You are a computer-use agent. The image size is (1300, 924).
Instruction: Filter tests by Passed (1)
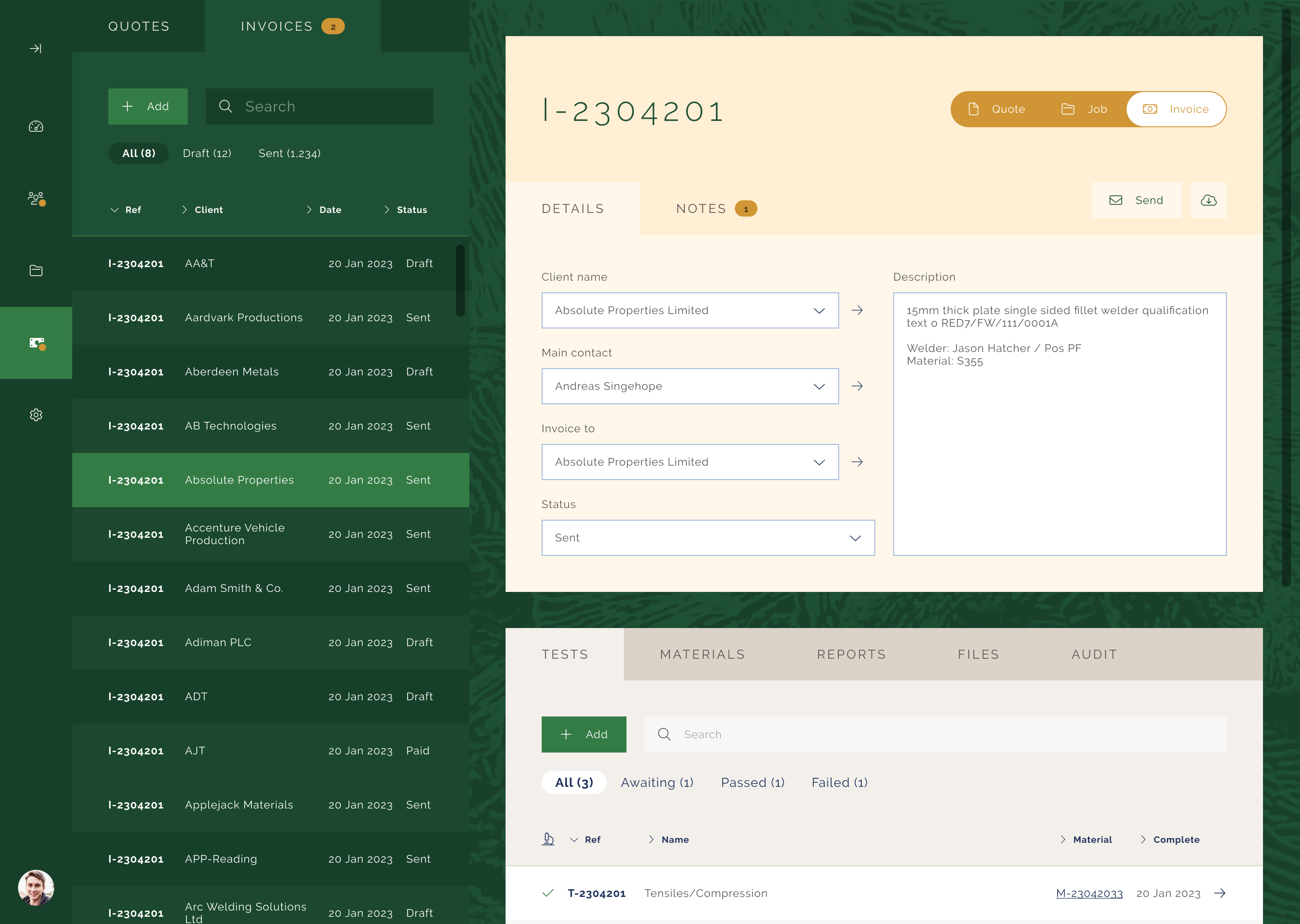coord(752,783)
